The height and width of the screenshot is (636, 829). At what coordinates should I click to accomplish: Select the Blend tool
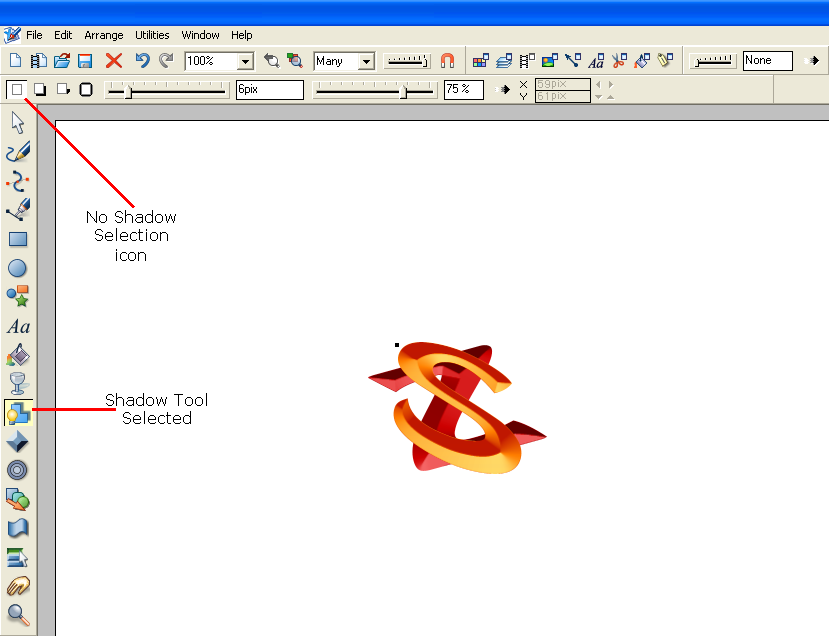click(x=17, y=499)
